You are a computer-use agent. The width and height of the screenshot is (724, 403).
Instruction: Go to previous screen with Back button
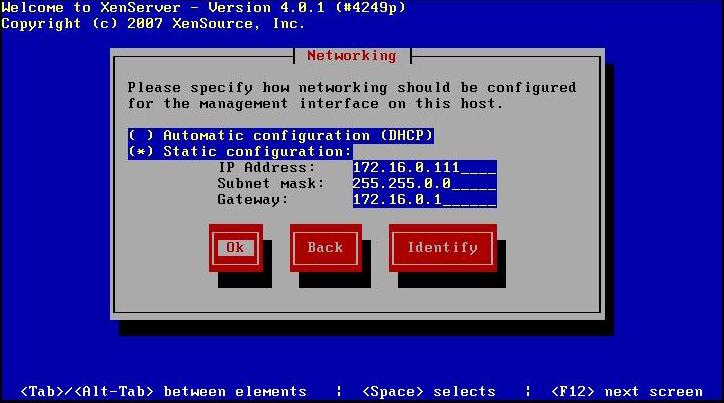tap(326, 248)
